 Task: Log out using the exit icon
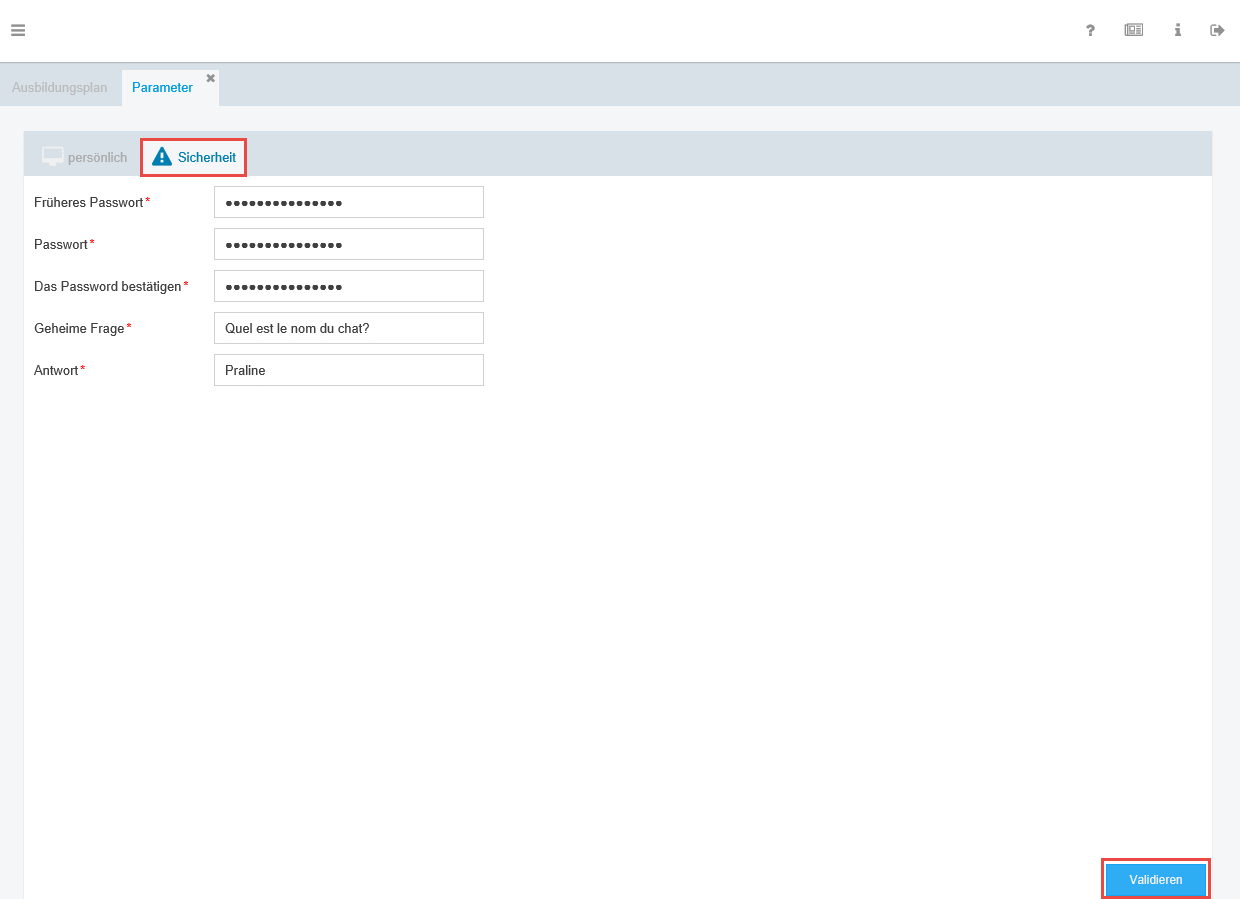pos(1217,30)
